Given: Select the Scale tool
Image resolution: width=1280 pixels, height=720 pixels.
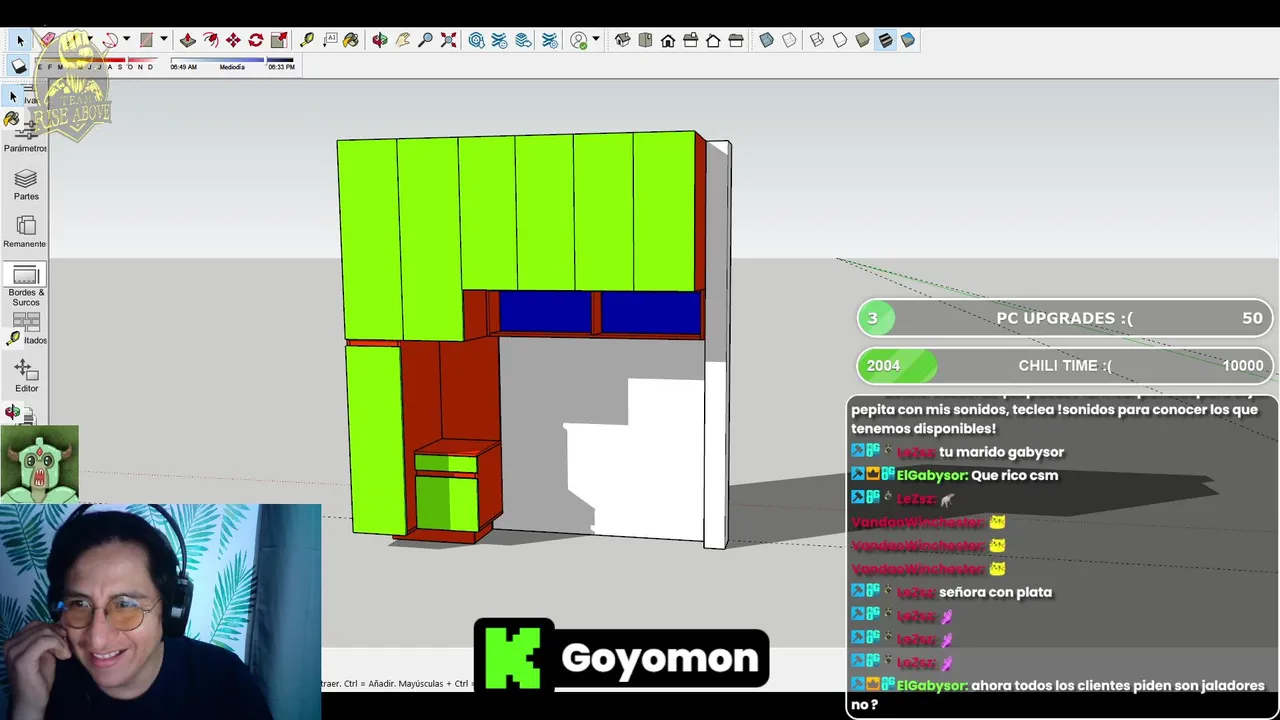Looking at the screenshot, I should [x=279, y=40].
